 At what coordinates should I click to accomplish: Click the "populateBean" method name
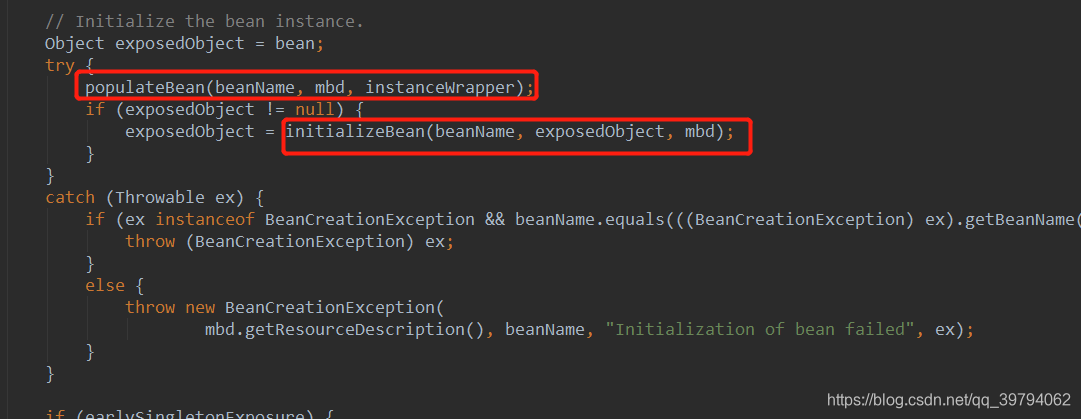click(145, 88)
